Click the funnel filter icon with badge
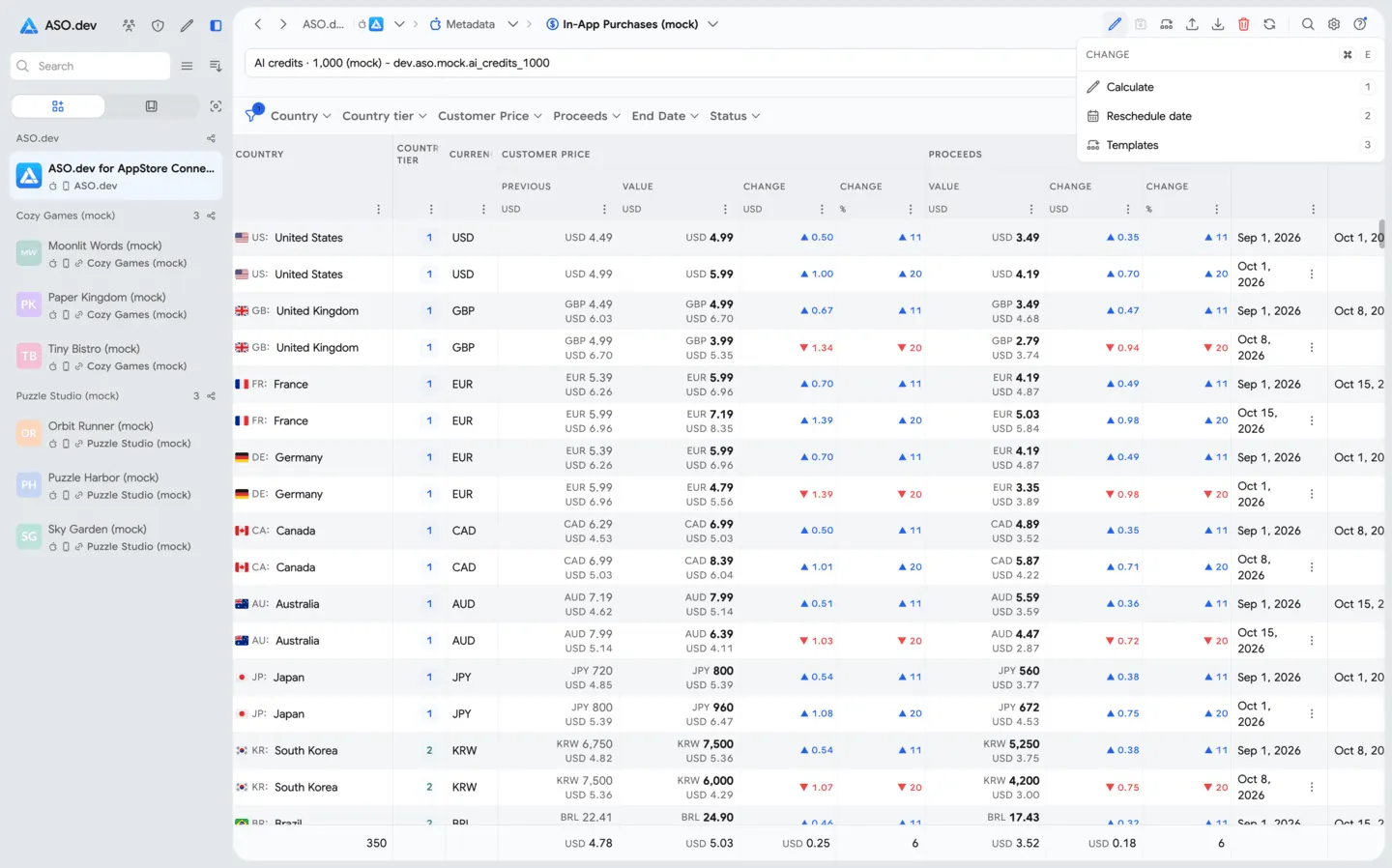This screenshot has width=1392, height=868. point(253,114)
